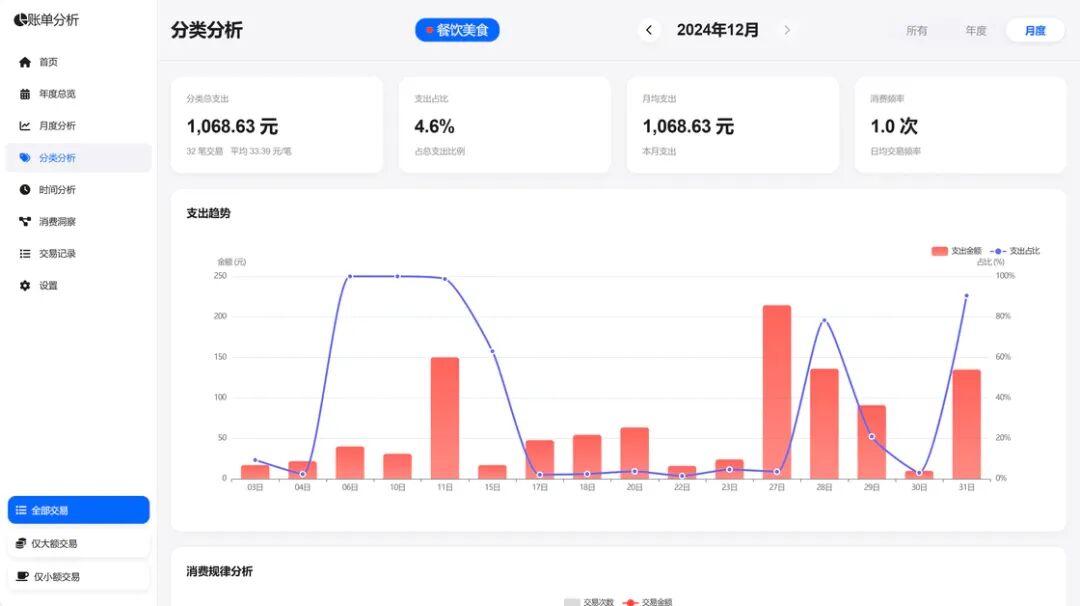Select 仅小额交易 filter button
This screenshot has height=606, width=1080.
(79, 576)
